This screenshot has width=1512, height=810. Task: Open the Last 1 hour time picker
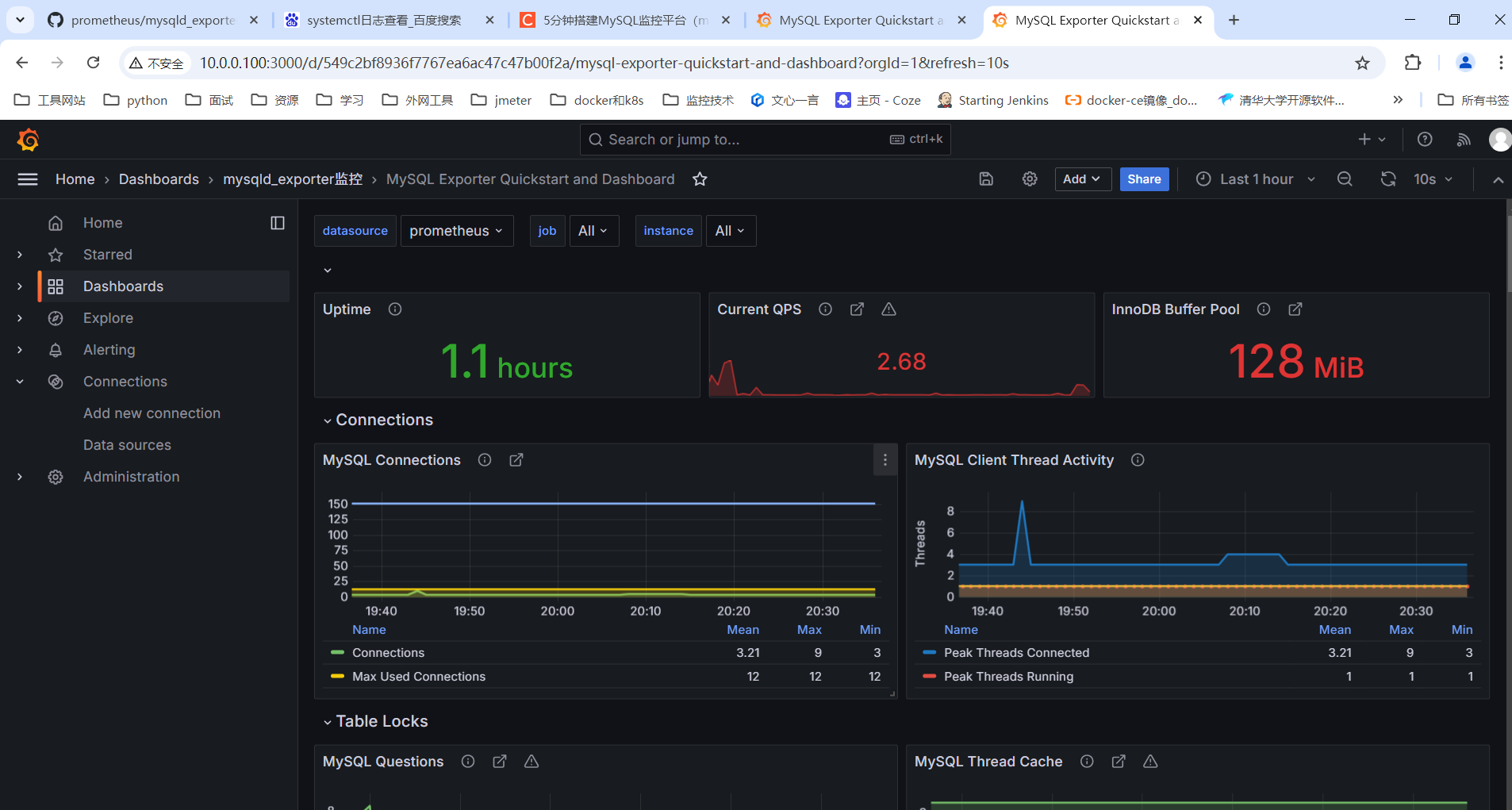[x=1256, y=179]
